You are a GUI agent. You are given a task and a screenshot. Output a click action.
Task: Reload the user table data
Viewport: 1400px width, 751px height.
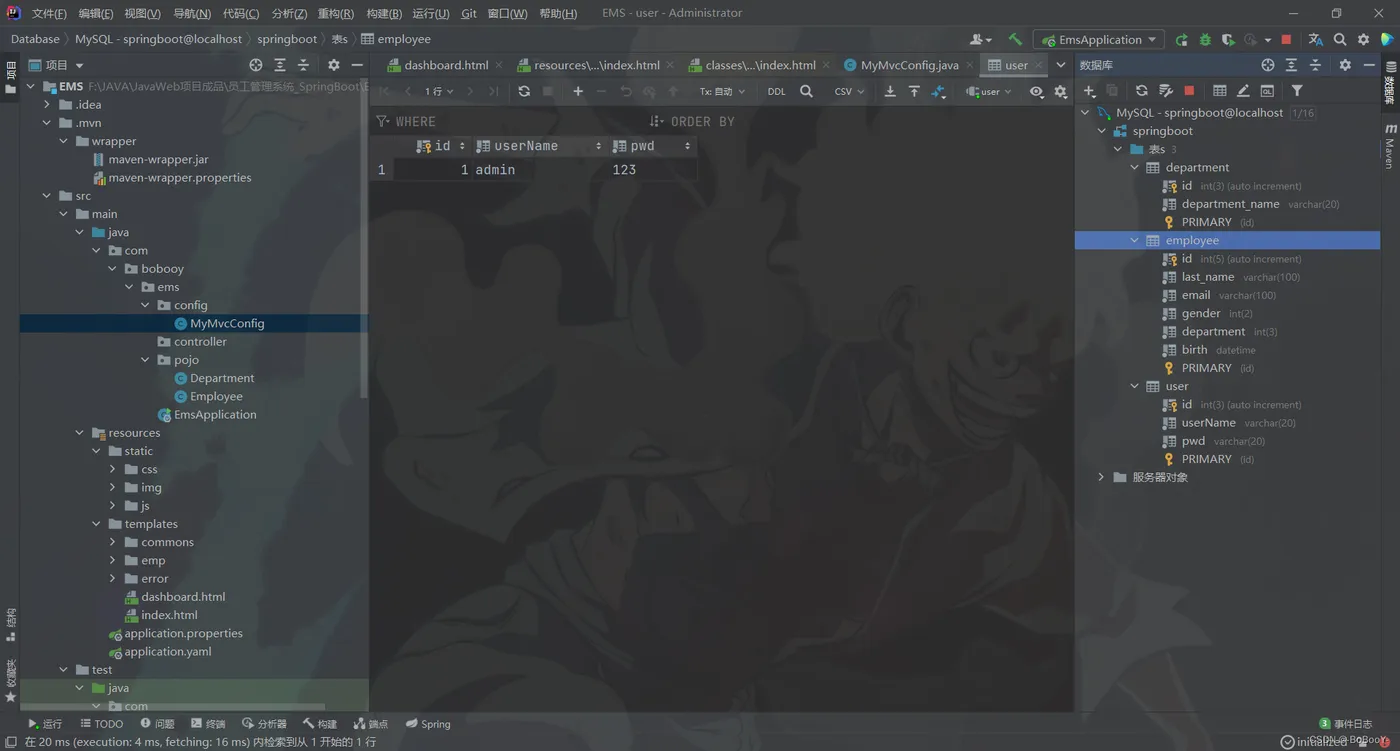tap(524, 91)
